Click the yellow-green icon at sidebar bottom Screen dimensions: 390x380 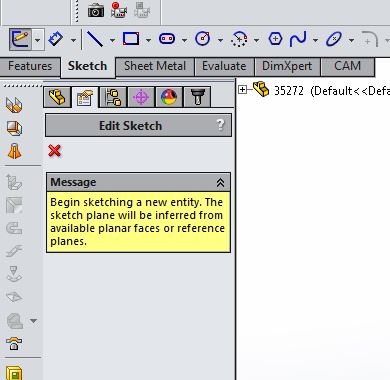[x=14, y=373]
